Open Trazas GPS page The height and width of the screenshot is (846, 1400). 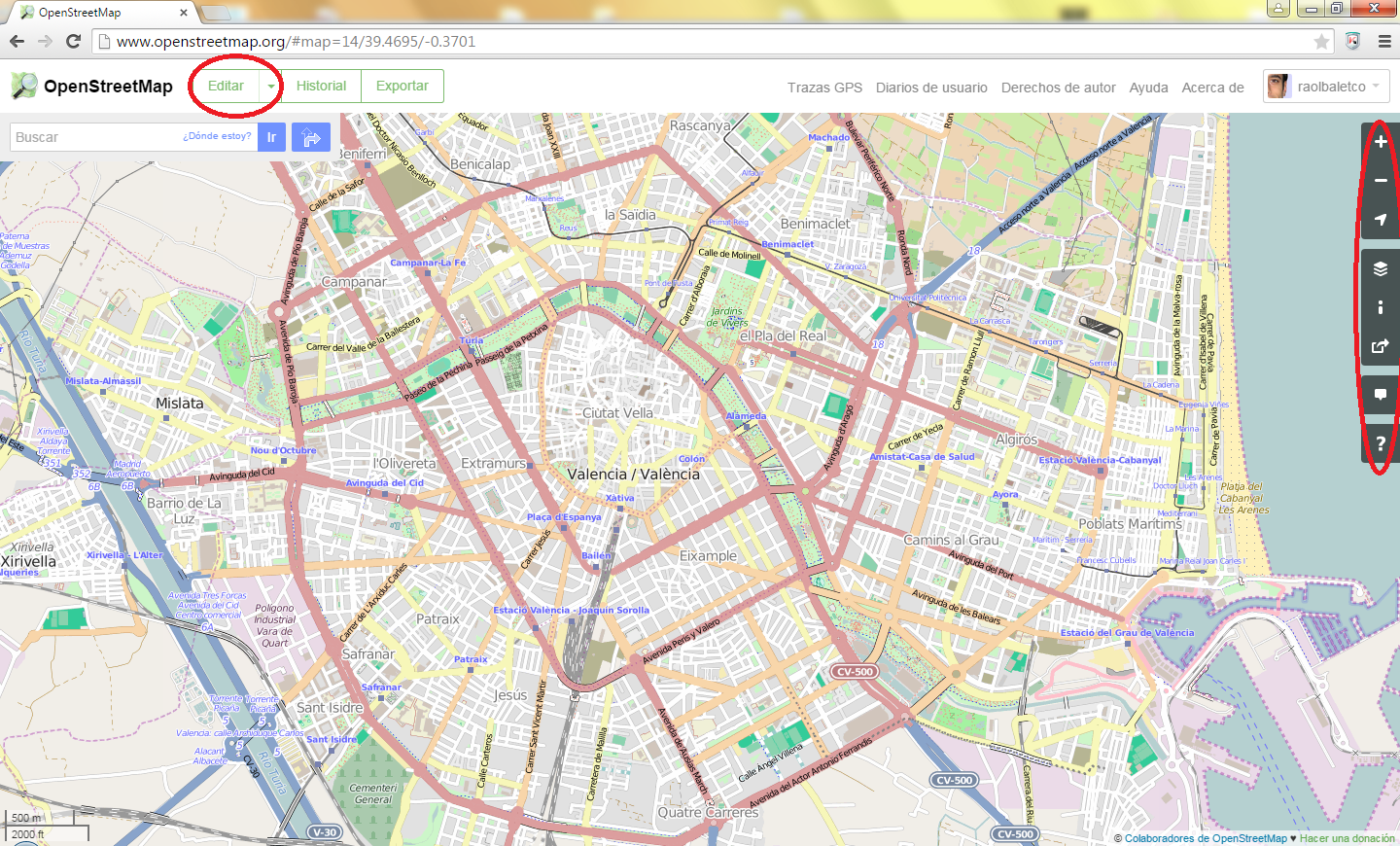pos(824,88)
